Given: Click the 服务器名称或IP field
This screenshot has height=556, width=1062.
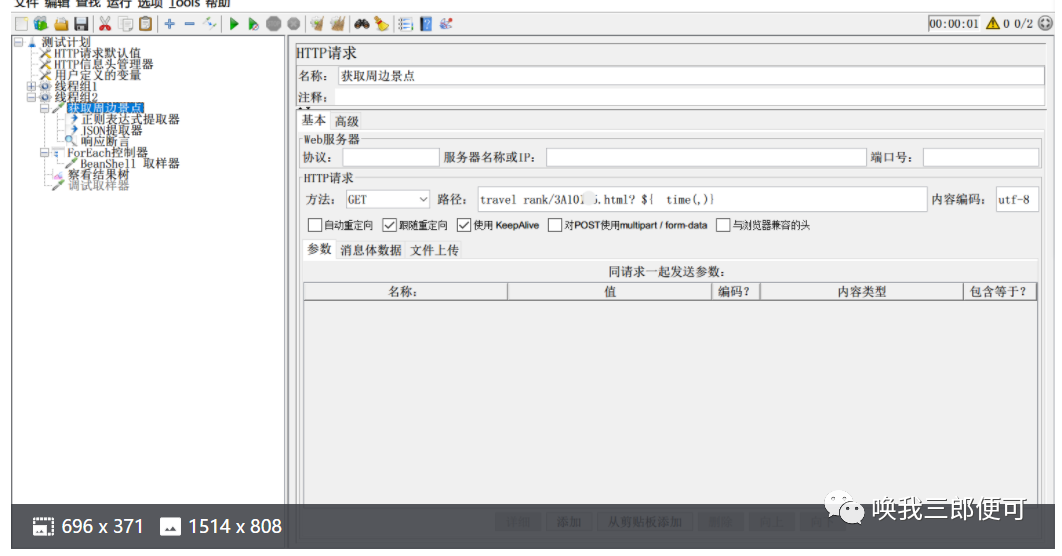Looking at the screenshot, I should (x=706, y=157).
